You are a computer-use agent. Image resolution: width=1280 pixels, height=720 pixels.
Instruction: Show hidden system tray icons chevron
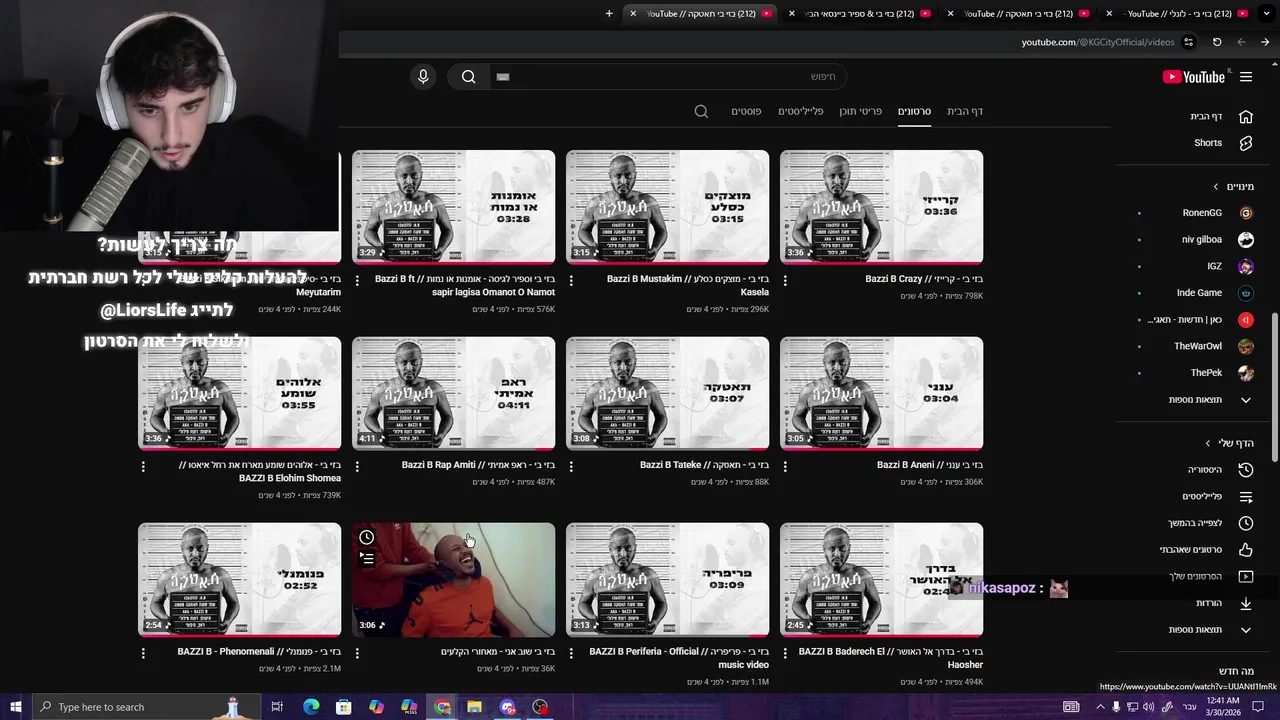coord(1100,707)
